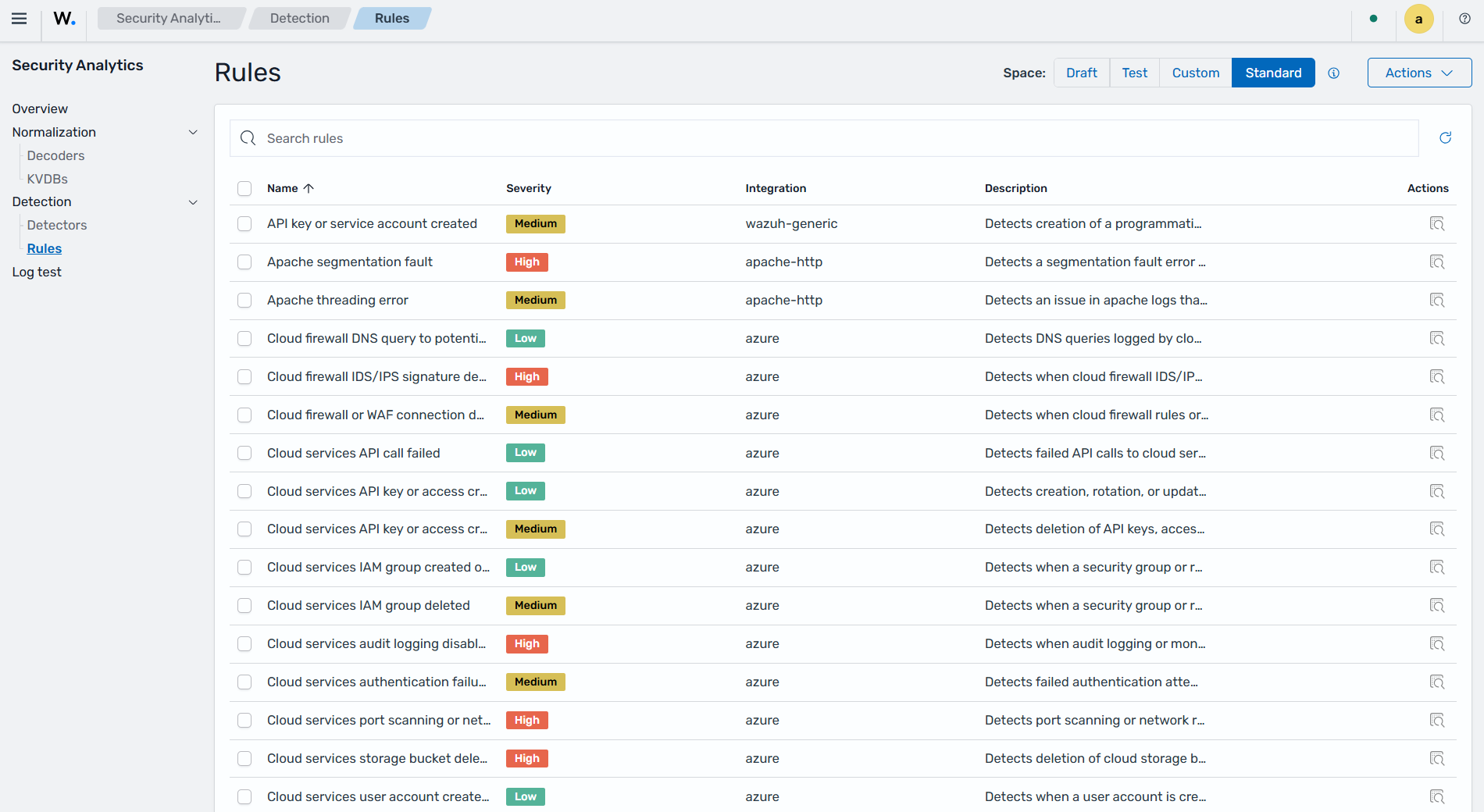View details of Apache segmentation fault rule
Image resolution: width=1484 pixels, height=812 pixels.
click(1437, 262)
